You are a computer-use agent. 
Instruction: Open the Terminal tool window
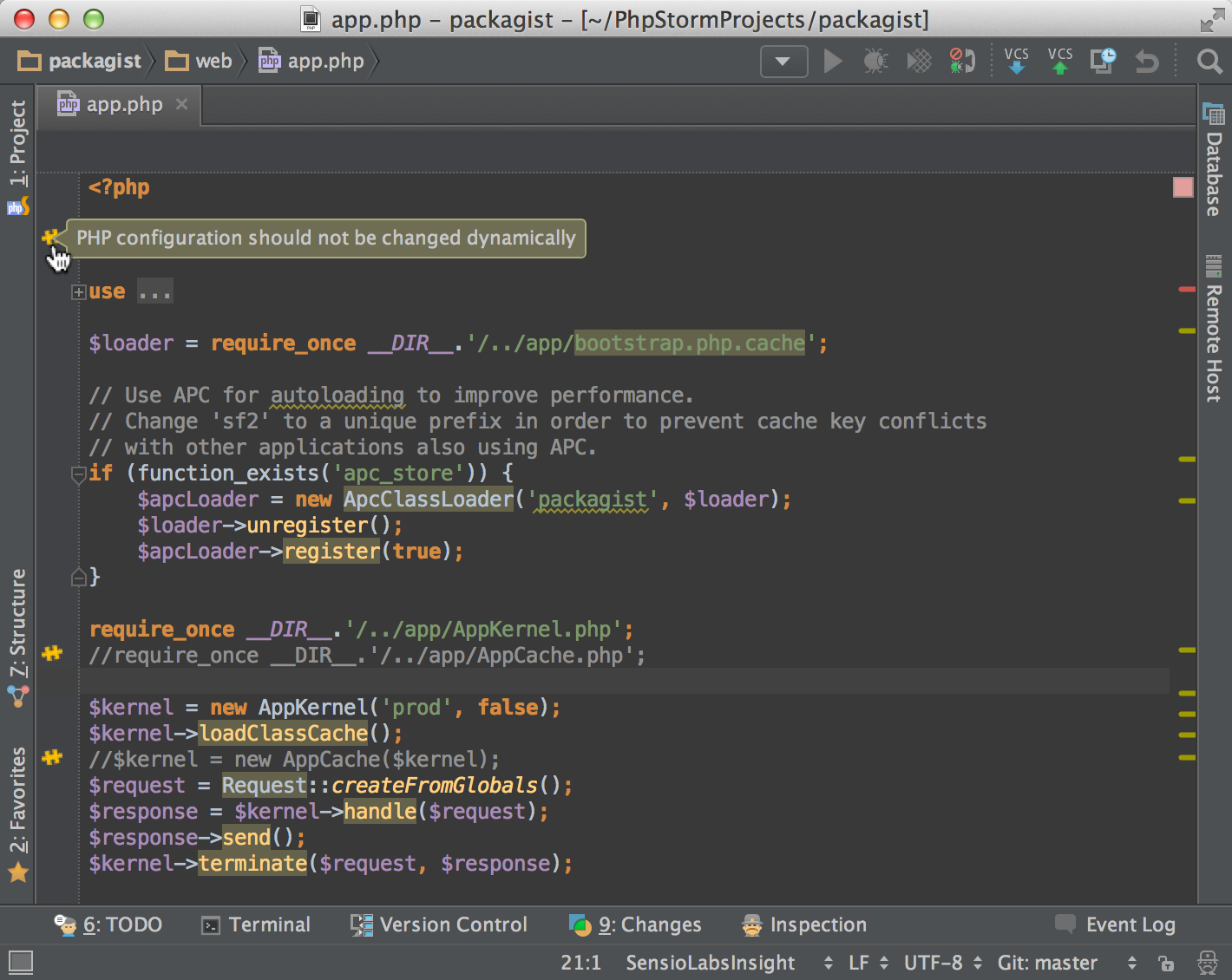(x=256, y=924)
